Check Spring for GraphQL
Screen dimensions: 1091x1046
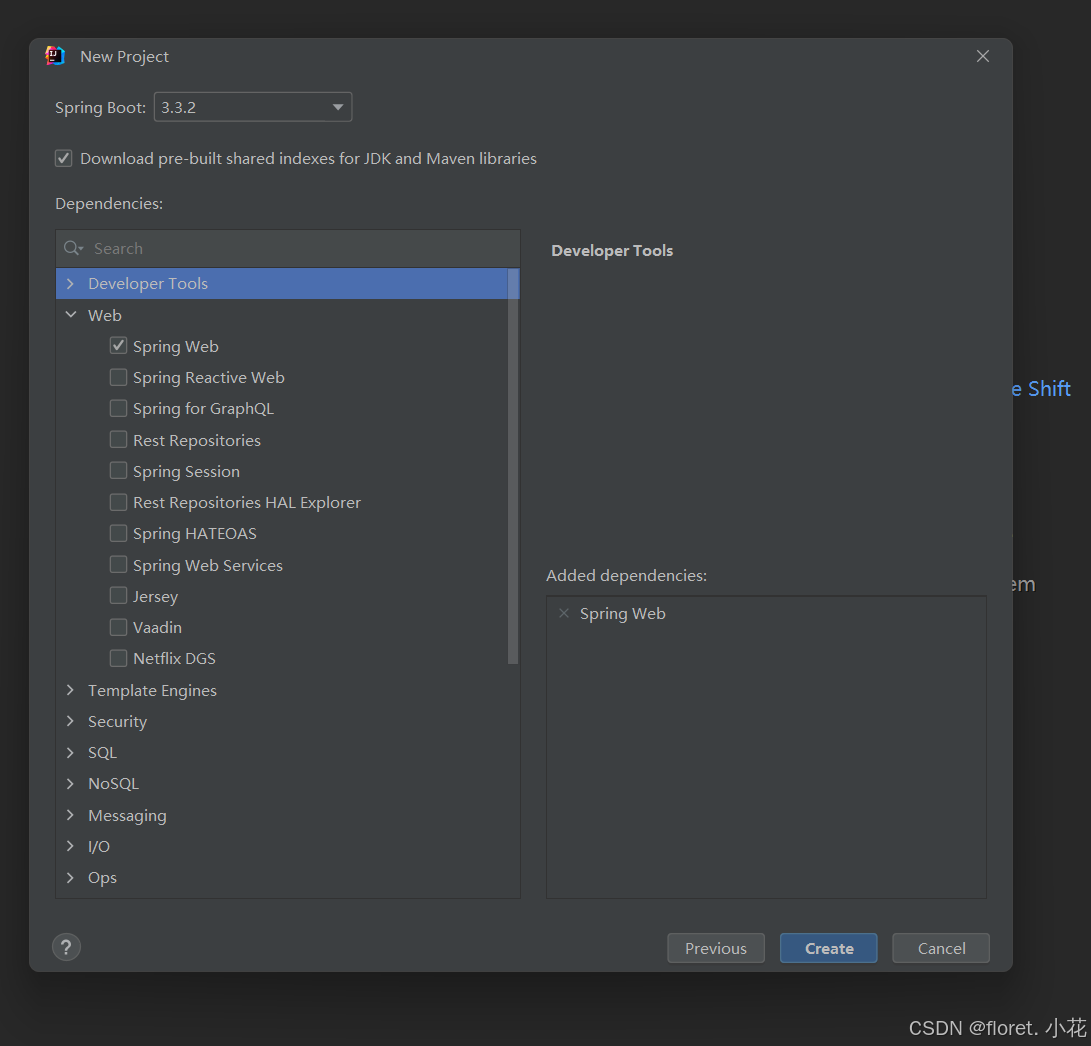point(118,409)
